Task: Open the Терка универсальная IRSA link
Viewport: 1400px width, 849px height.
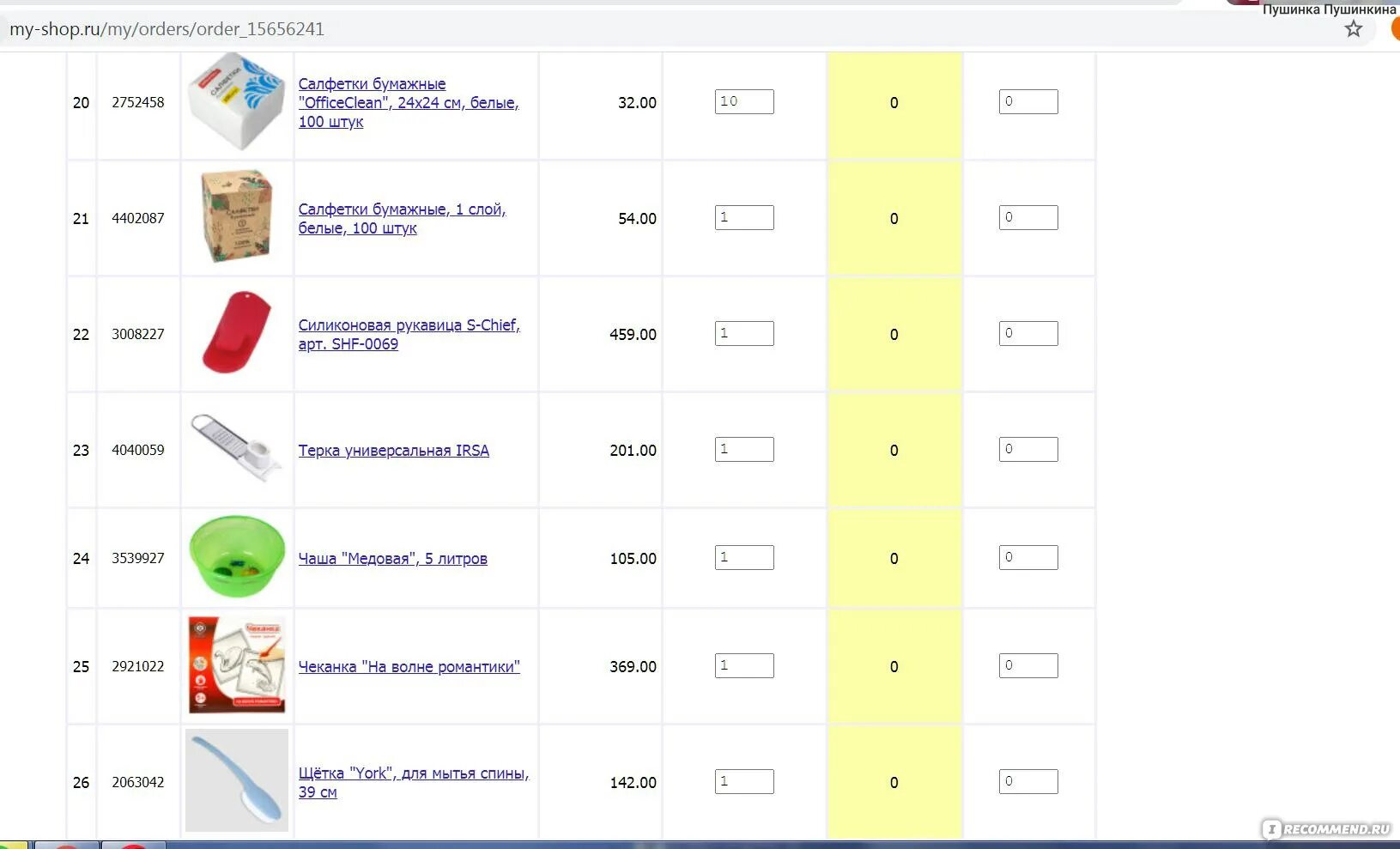Action: [393, 450]
